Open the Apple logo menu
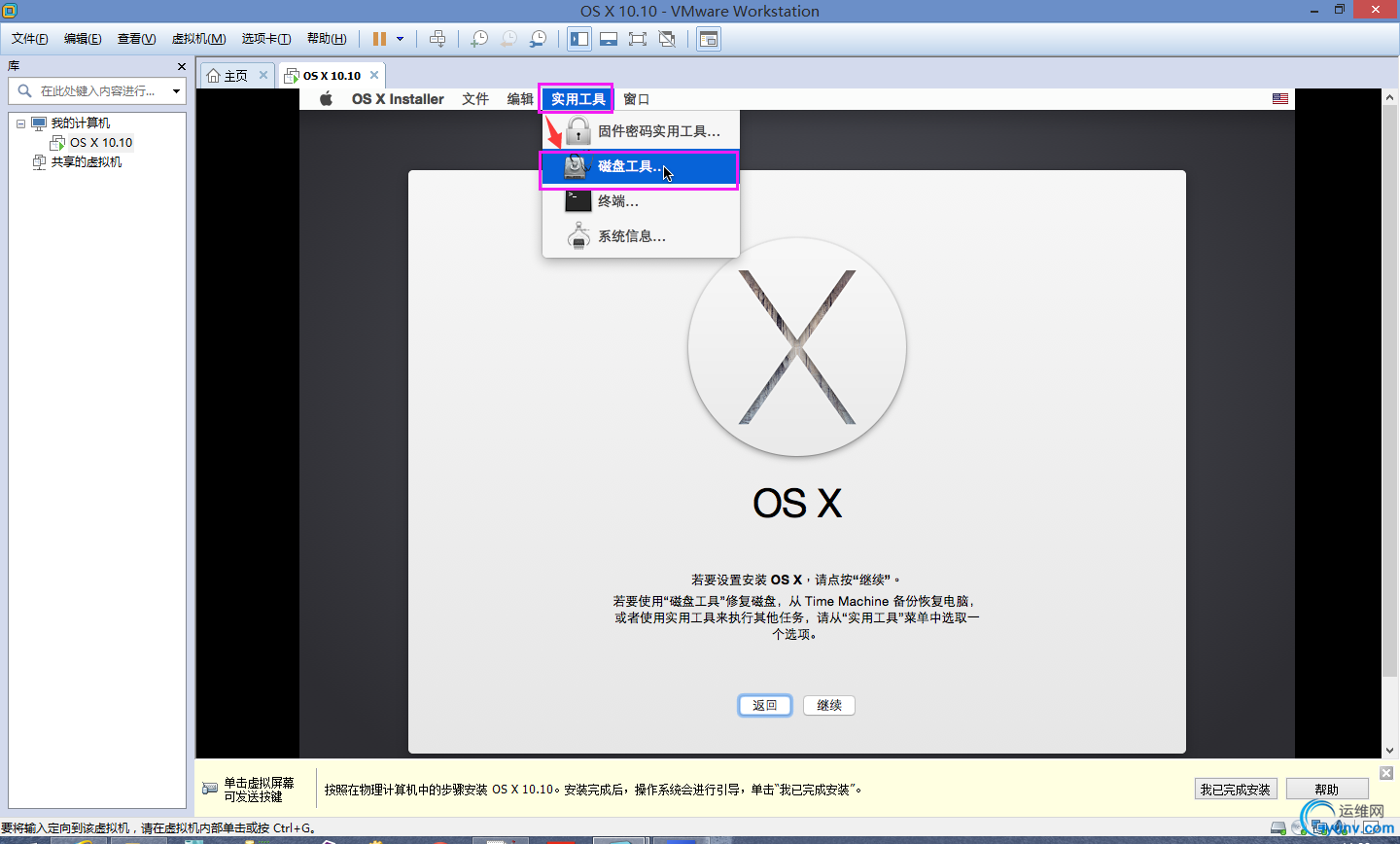The height and width of the screenshot is (844, 1400). (327, 98)
